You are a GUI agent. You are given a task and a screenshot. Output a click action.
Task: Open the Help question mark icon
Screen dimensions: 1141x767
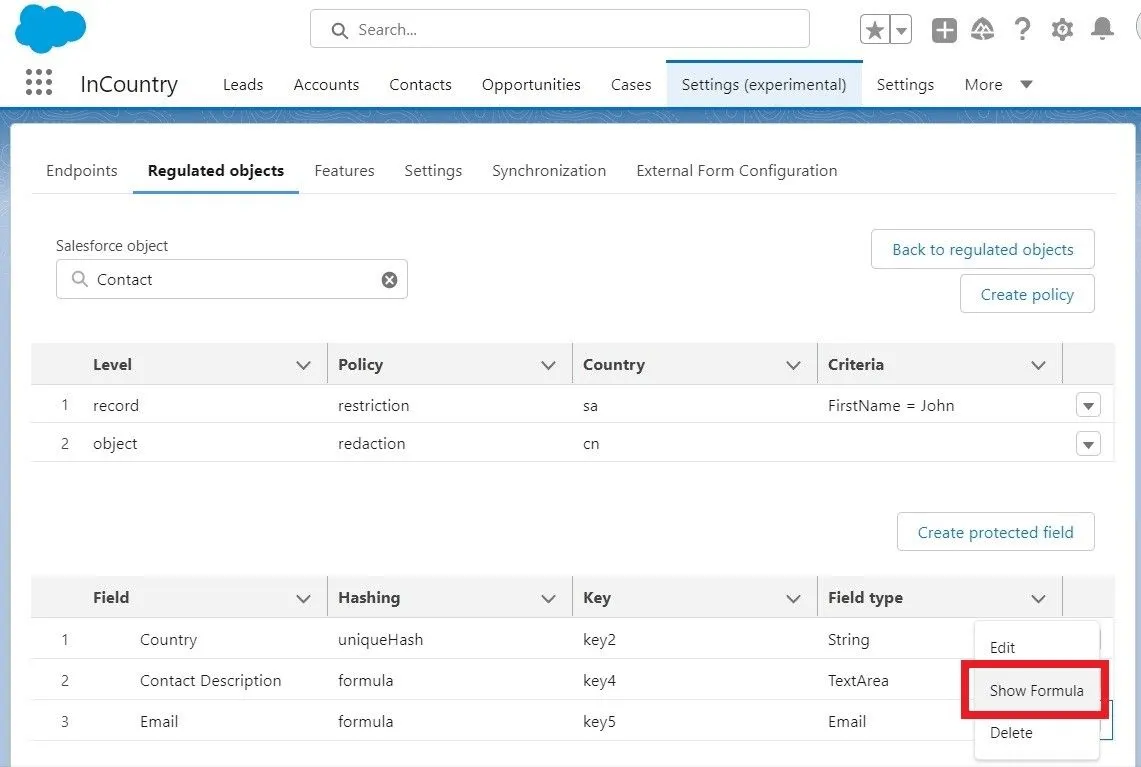(1021, 30)
